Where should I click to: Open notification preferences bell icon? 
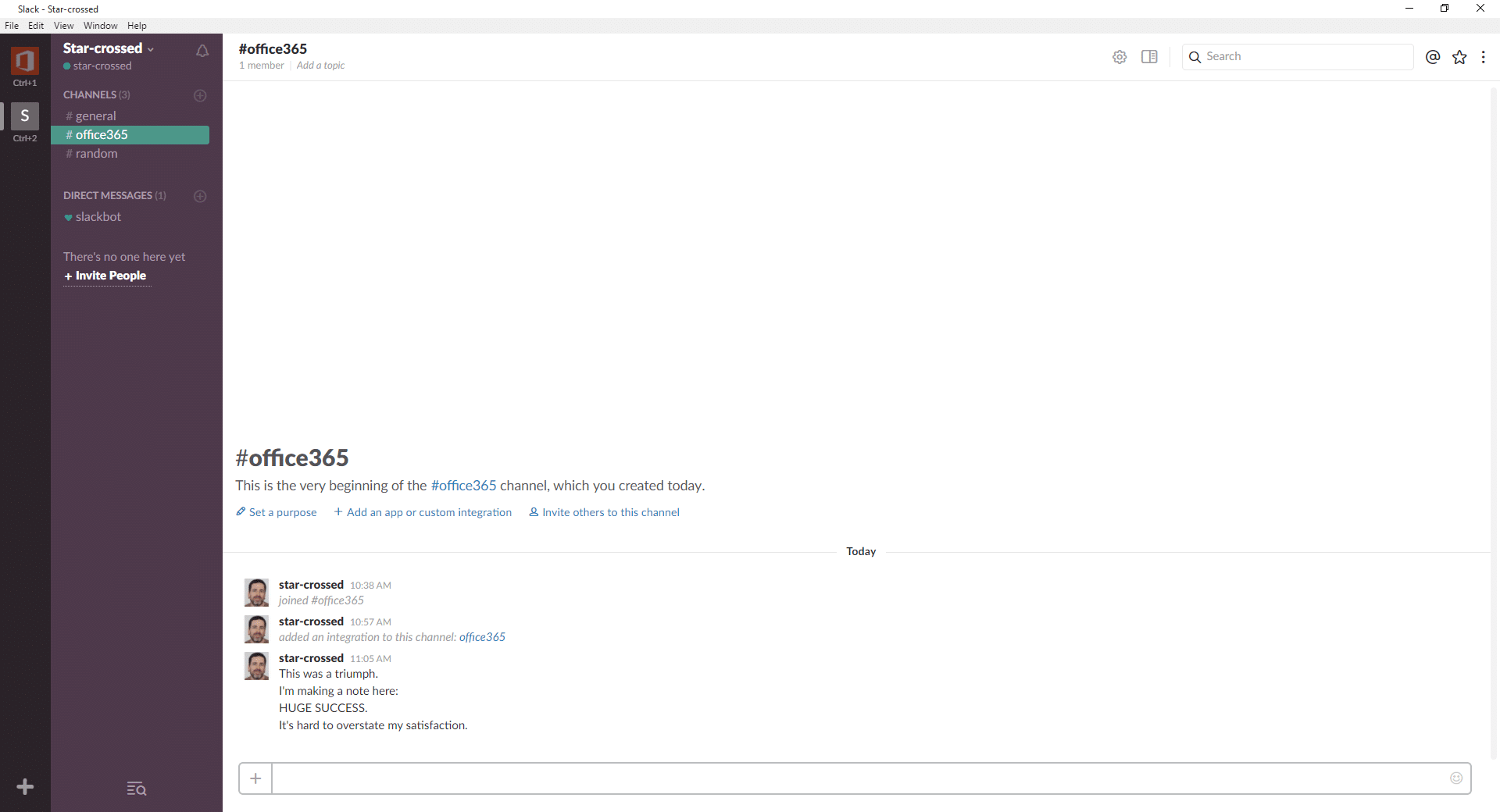point(202,51)
